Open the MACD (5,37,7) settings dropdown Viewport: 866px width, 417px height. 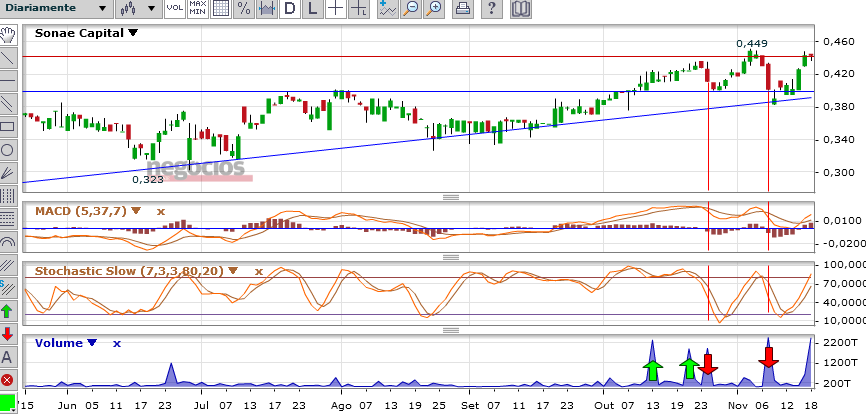click(x=136, y=211)
